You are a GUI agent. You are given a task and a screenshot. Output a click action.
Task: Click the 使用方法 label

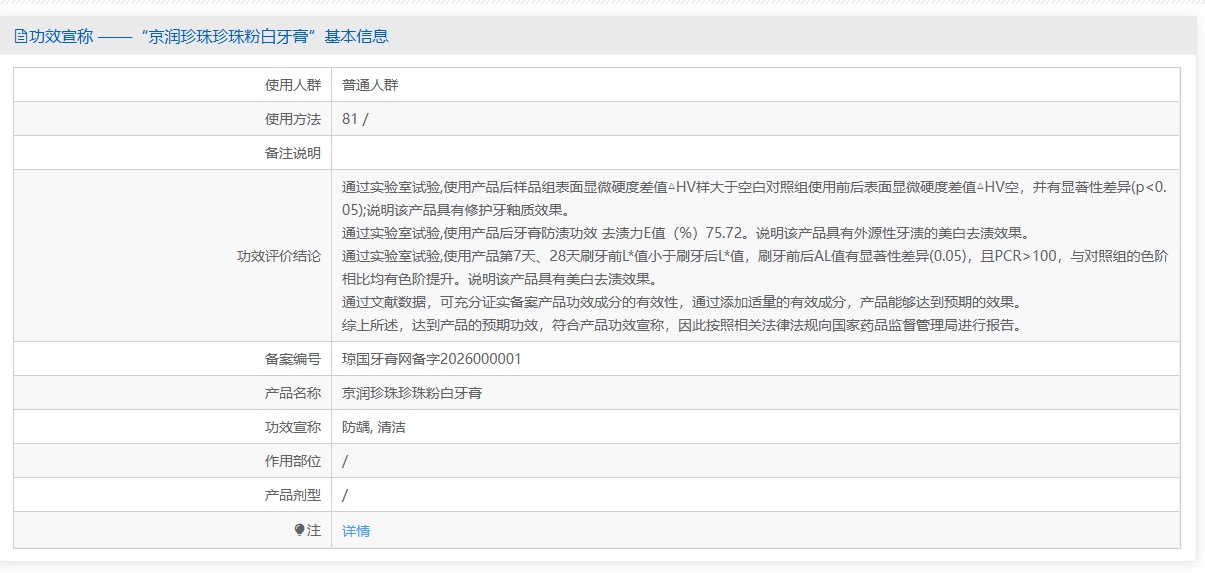point(293,119)
